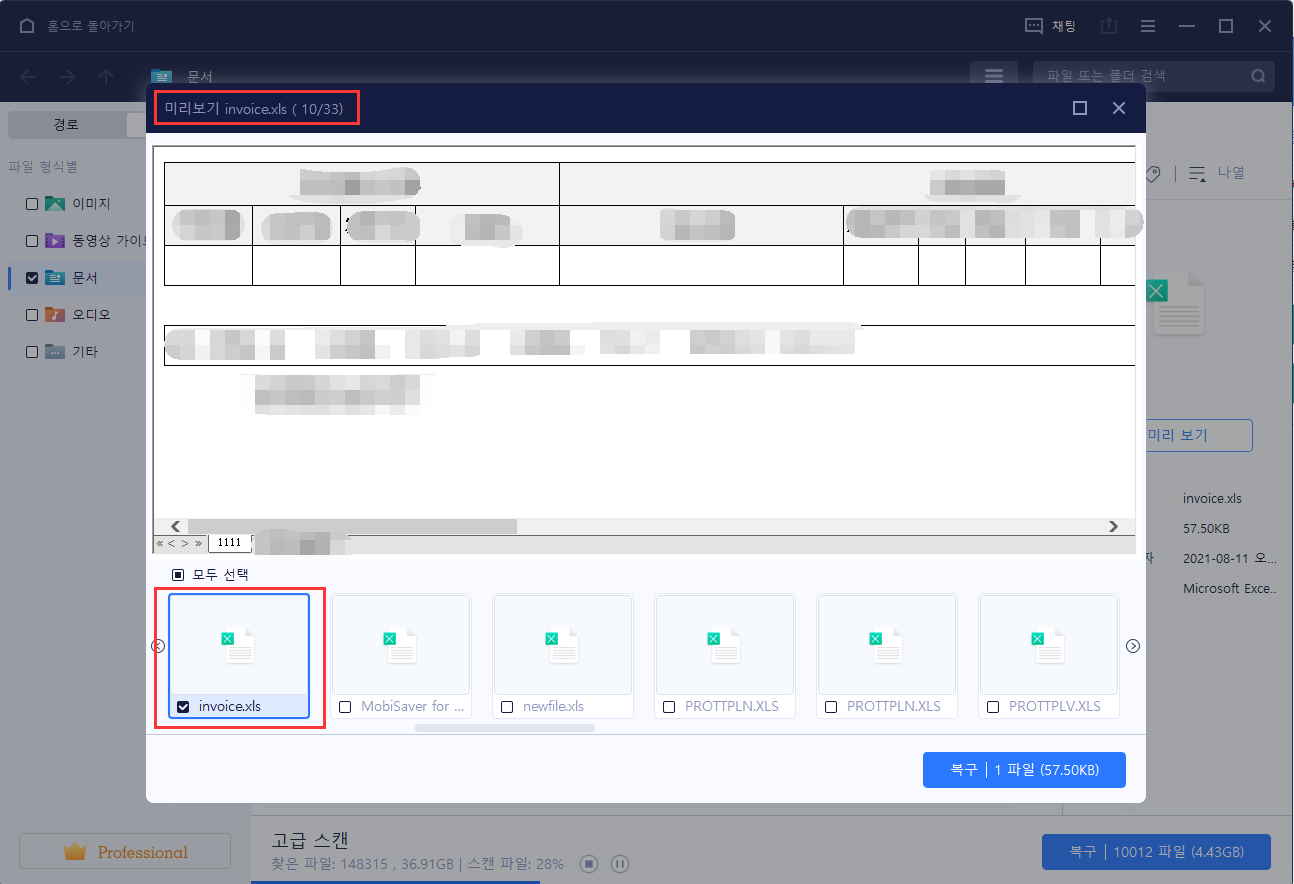Stop the advanced scan
The image size is (1294, 884).
(590, 863)
